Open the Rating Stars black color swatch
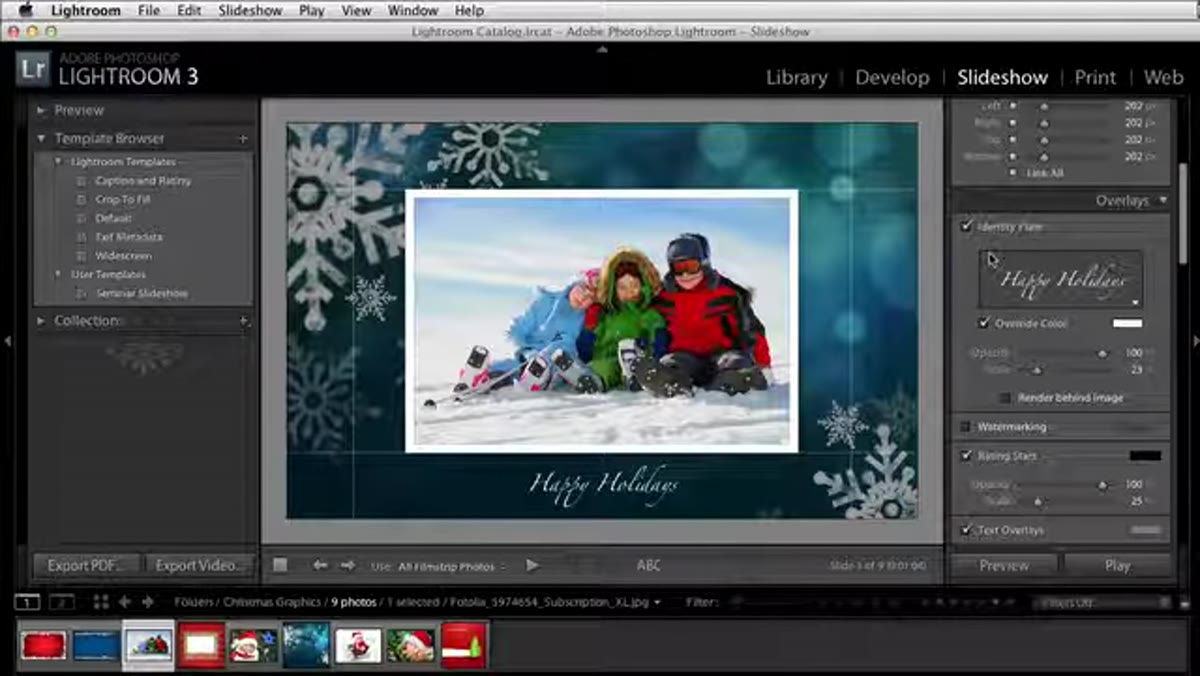The width and height of the screenshot is (1200, 676). 1145,456
